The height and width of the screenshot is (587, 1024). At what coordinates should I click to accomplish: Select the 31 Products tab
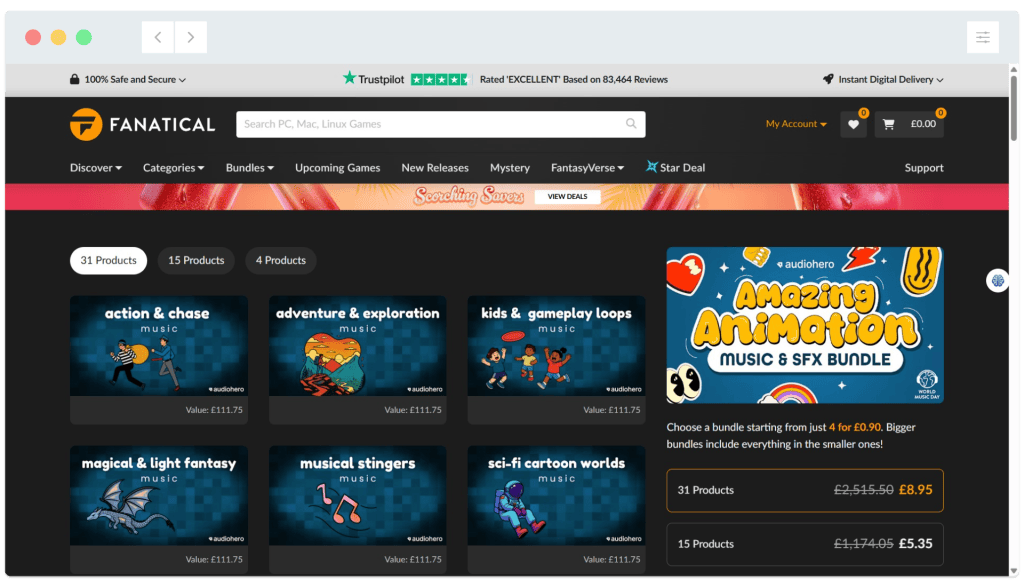click(x=108, y=261)
